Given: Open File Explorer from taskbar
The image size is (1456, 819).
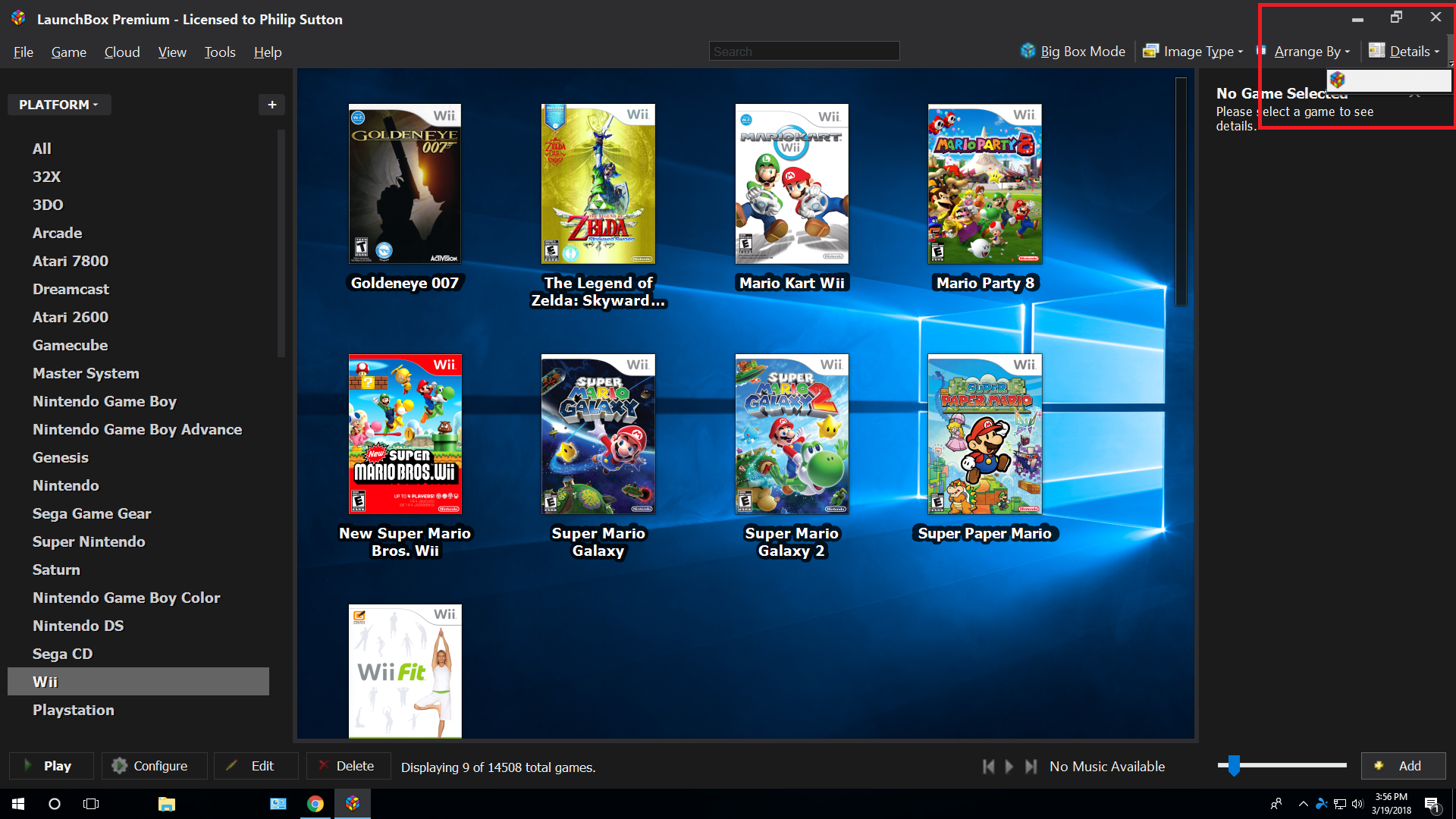Looking at the screenshot, I should (x=167, y=804).
